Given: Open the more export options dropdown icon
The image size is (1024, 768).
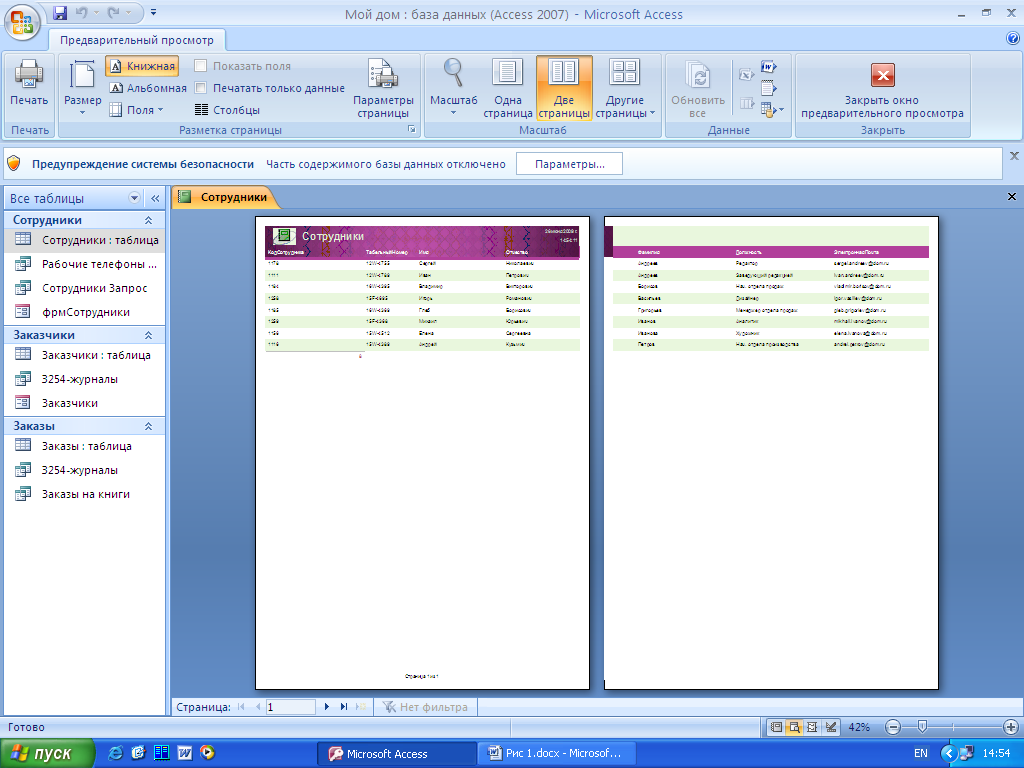Looking at the screenshot, I should [x=773, y=109].
